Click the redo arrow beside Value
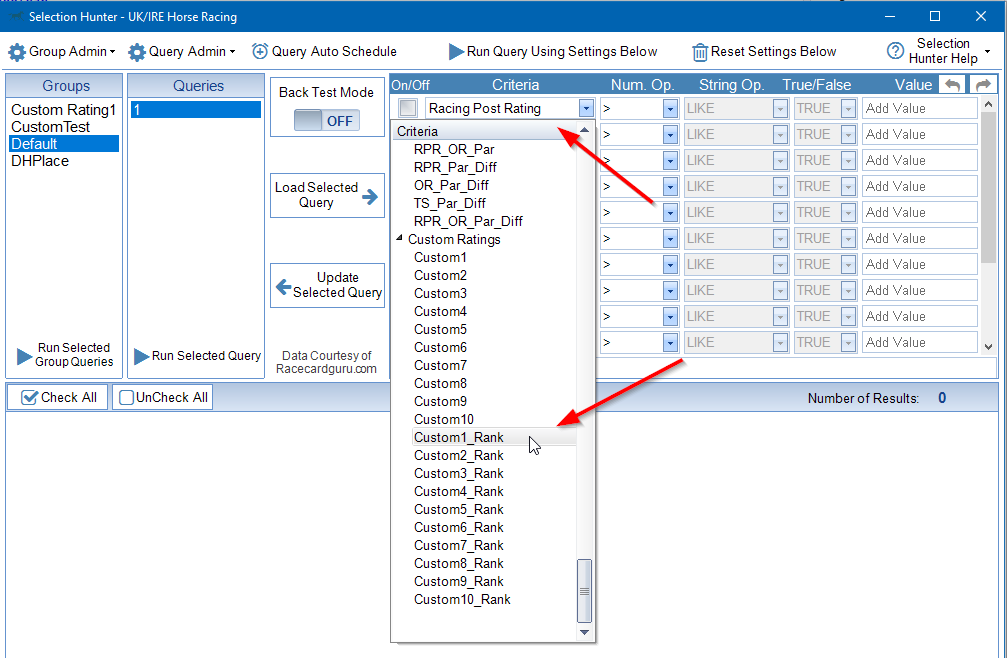 983,85
